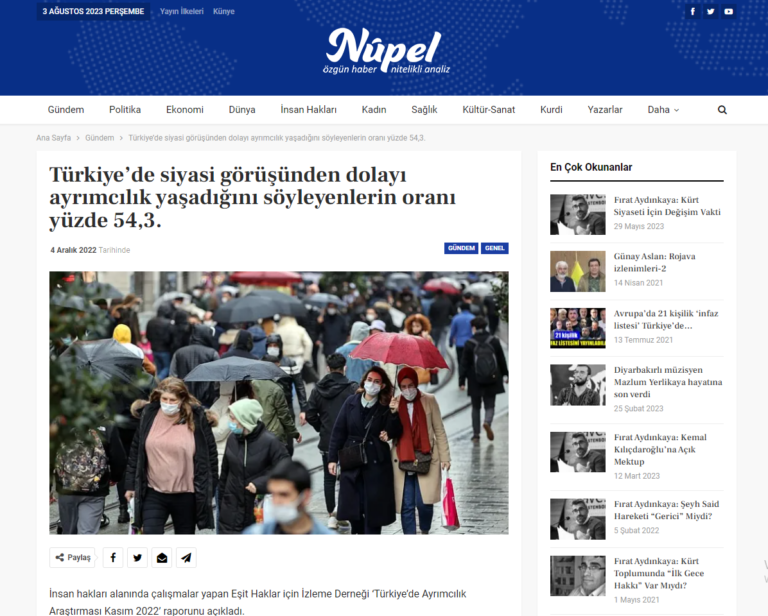This screenshot has width=768, height=616.
Task: Click the GENEL category tag
Action: [495, 248]
